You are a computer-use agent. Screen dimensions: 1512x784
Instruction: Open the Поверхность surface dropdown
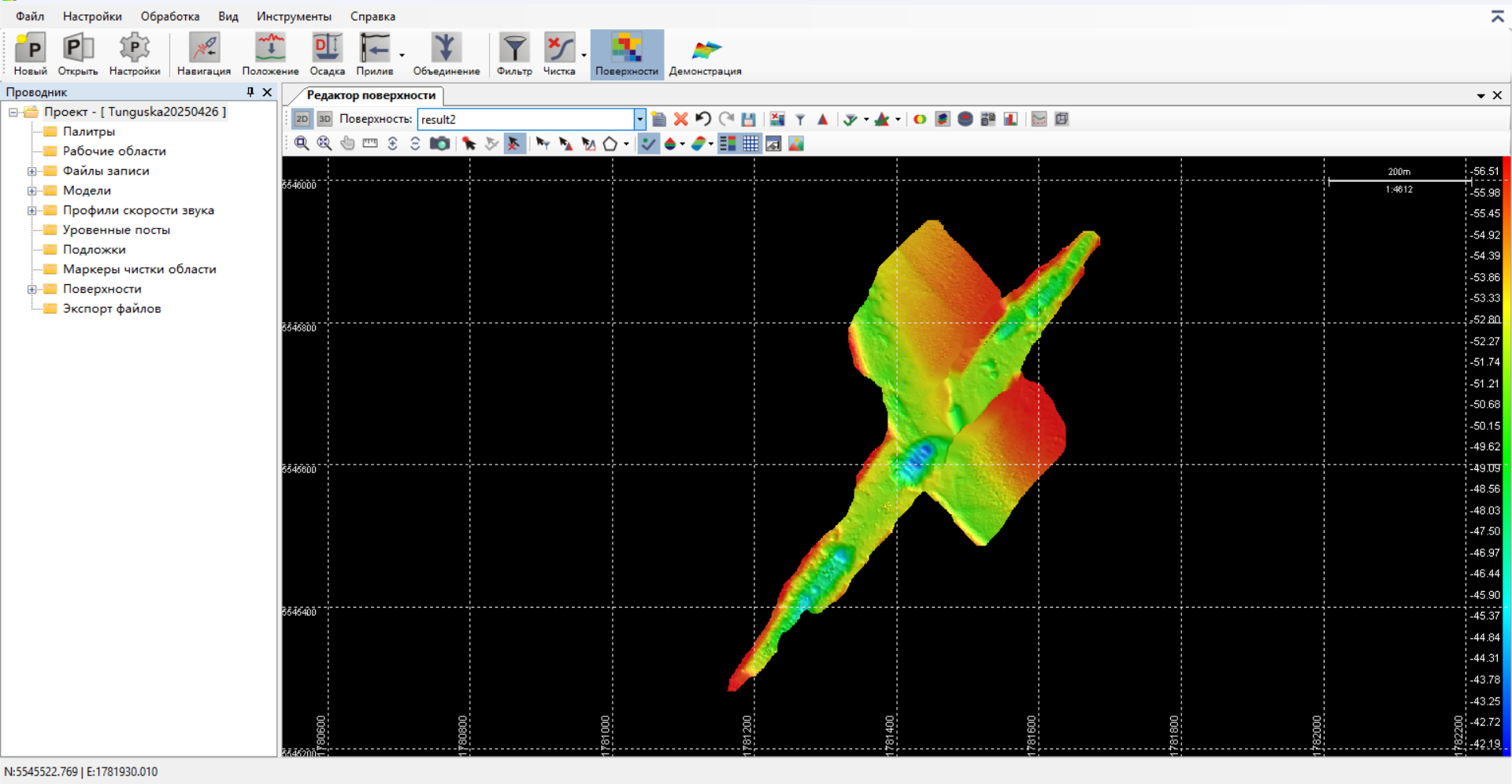[639, 119]
